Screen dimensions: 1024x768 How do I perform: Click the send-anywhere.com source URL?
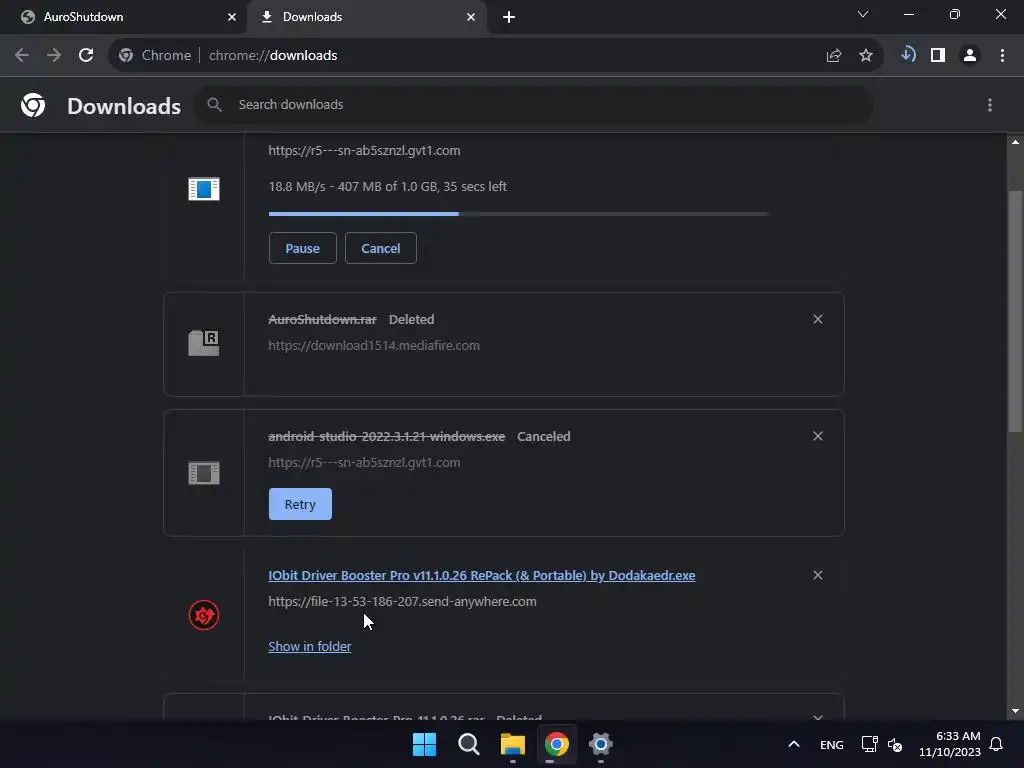click(x=402, y=601)
